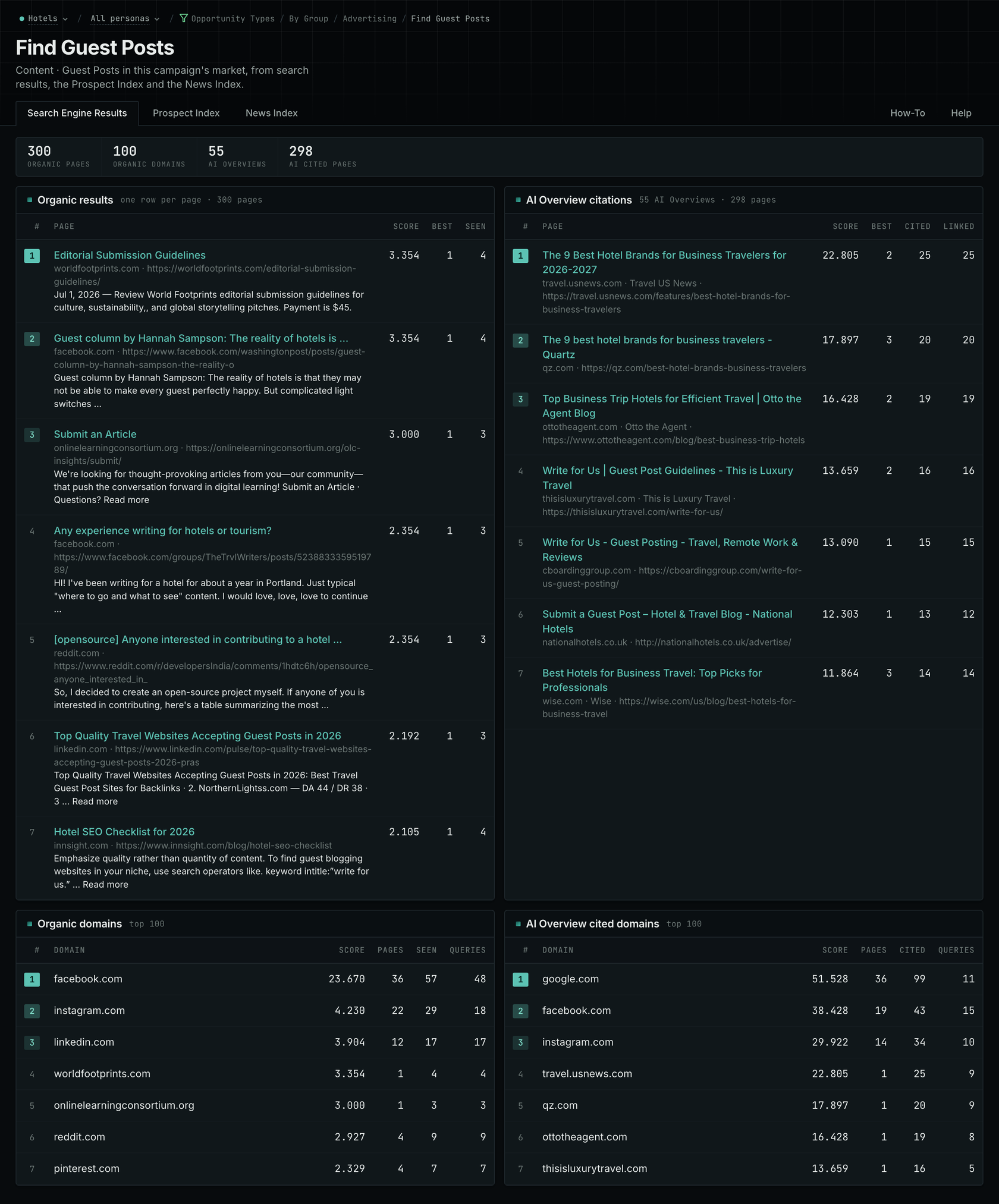The width and height of the screenshot is (999, 1204).
Task: Click the AI Overview citations panel heading
Action: coord(579,200)
